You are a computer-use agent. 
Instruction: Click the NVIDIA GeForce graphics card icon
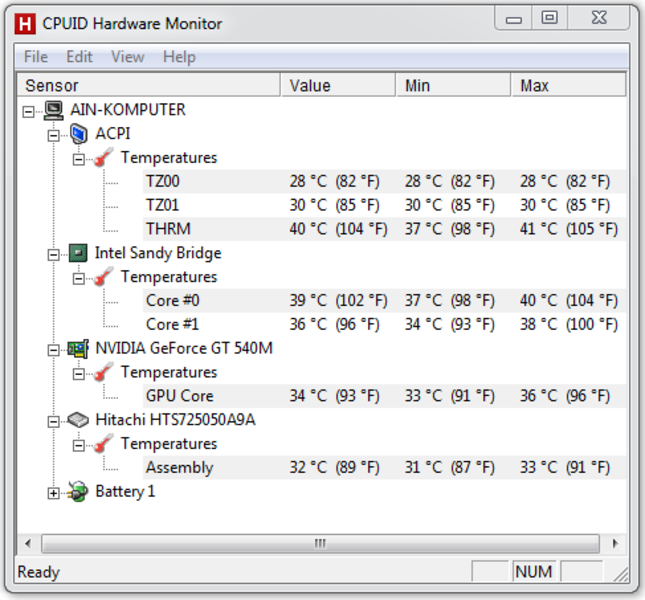(x=79, y=349)
